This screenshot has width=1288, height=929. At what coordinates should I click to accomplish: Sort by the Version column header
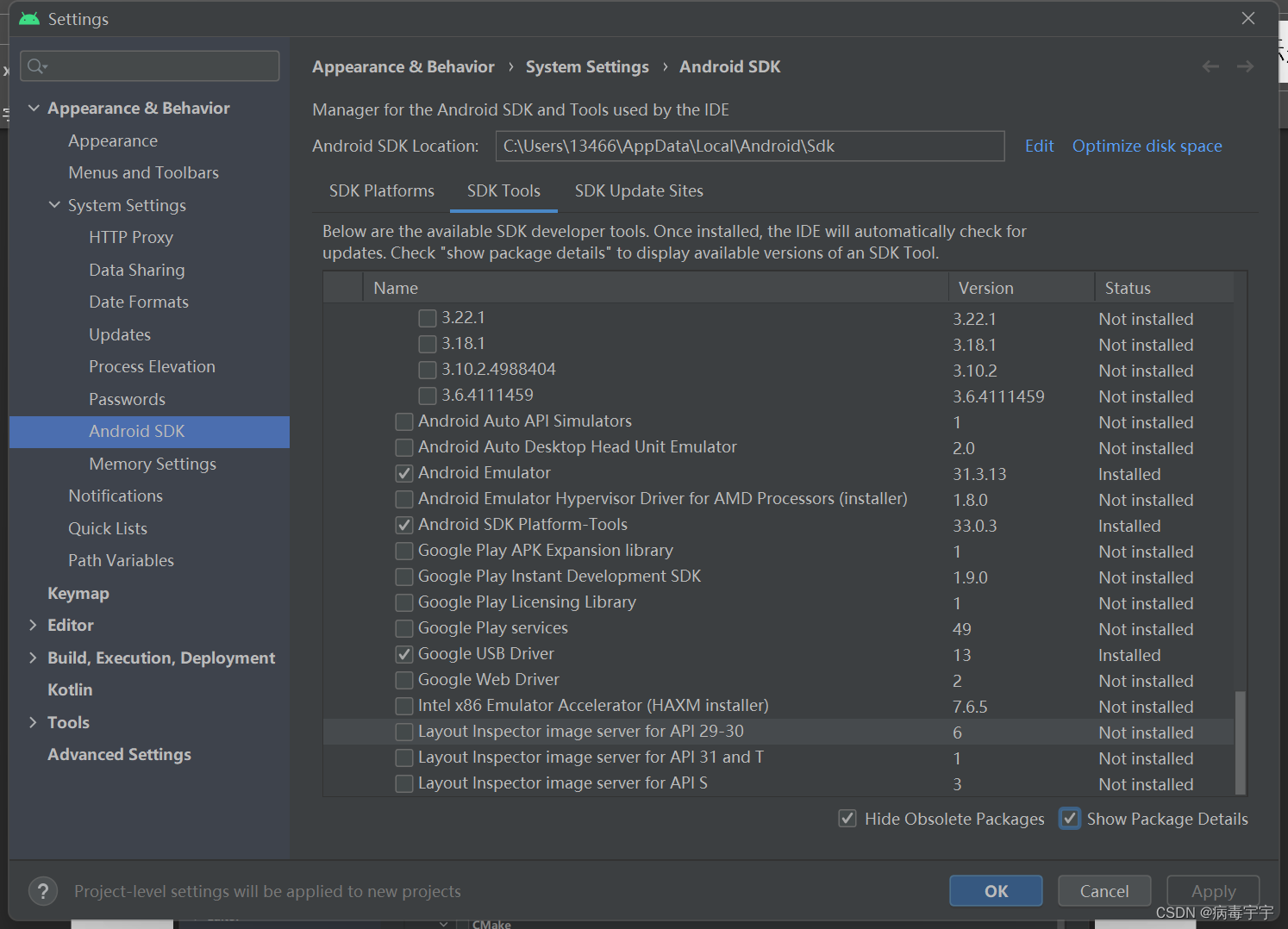[x=1022, y=288]
